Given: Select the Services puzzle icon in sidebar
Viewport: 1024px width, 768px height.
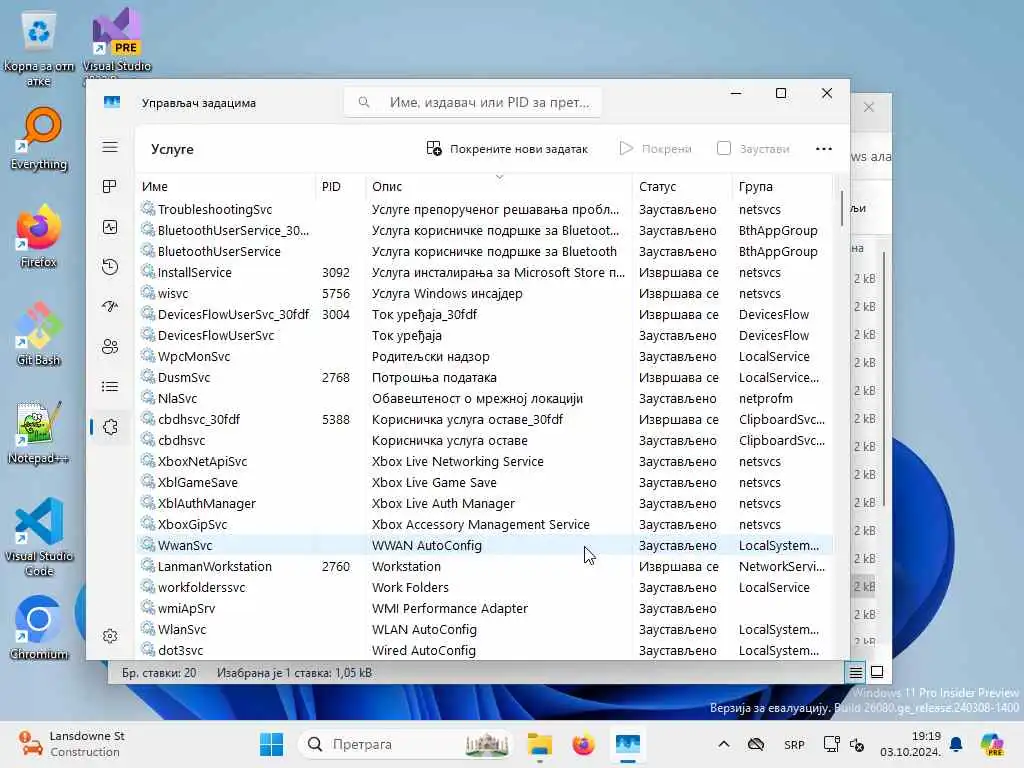Looking at the screenshot, I should (110, 427).
